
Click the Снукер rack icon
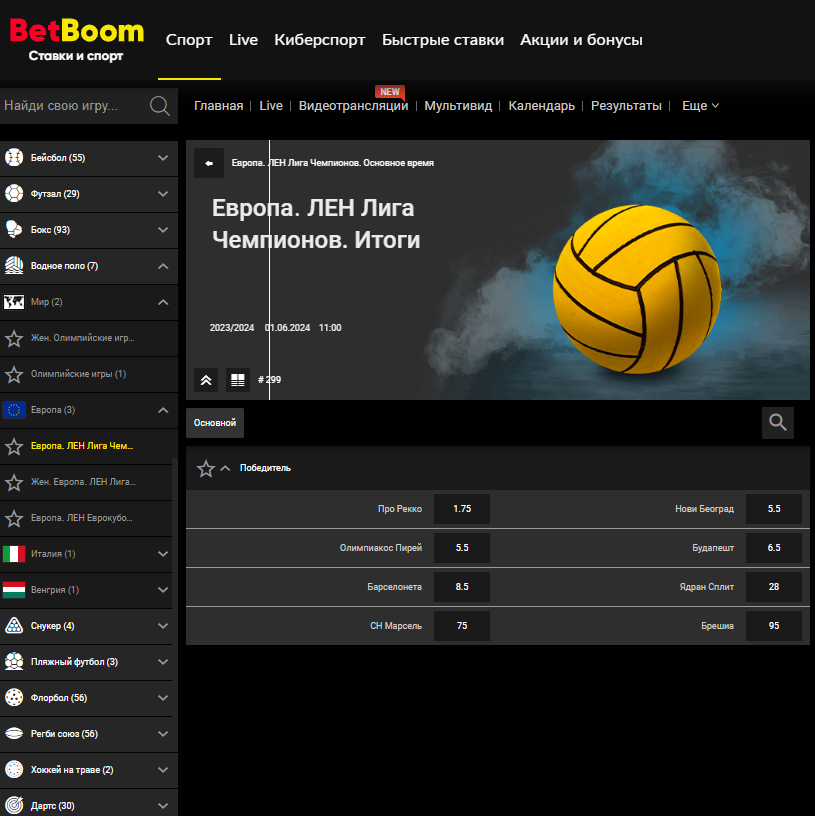point(14,626)
